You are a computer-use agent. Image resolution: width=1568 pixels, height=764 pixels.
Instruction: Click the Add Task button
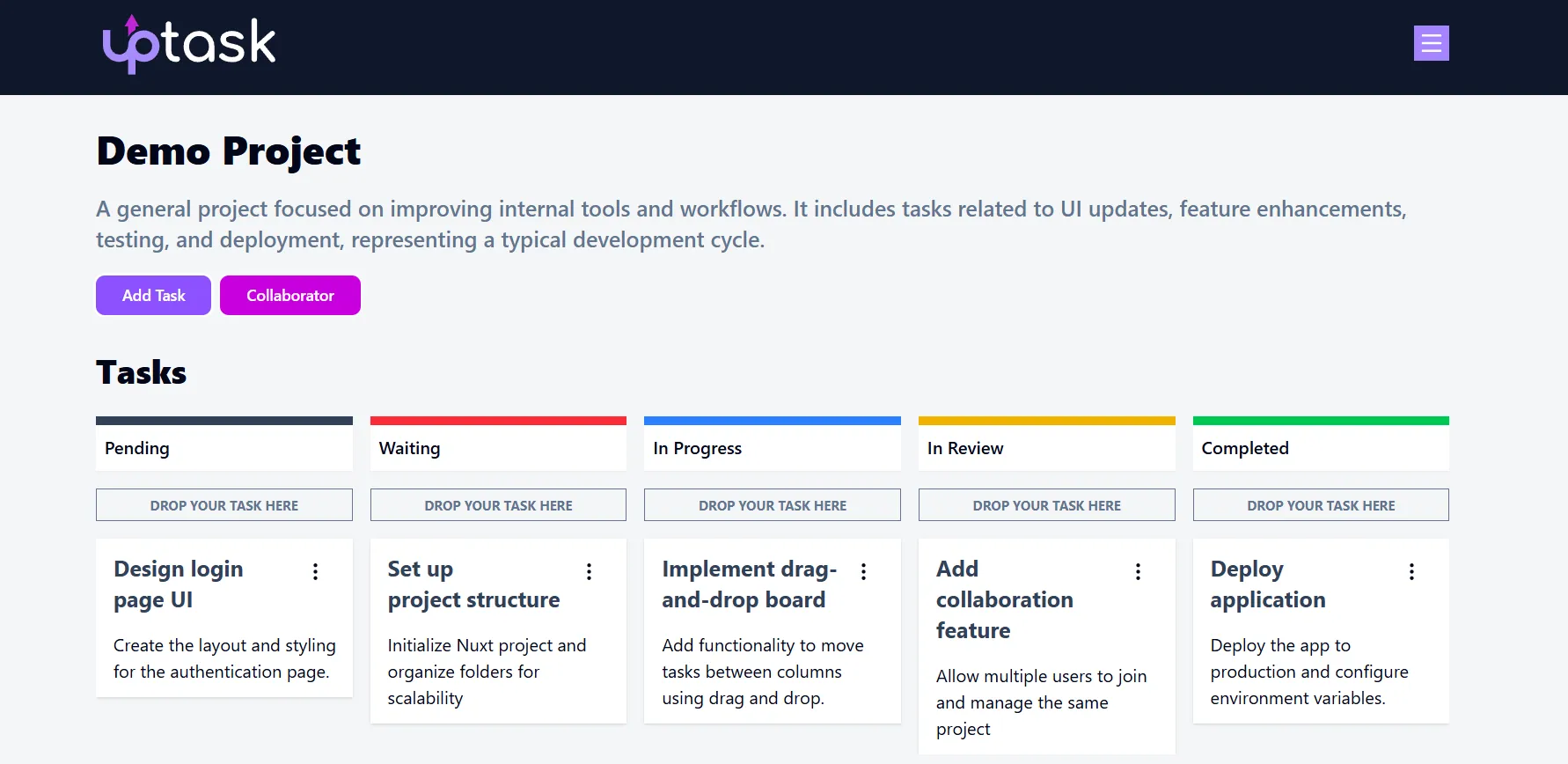(x=153, y=295)
